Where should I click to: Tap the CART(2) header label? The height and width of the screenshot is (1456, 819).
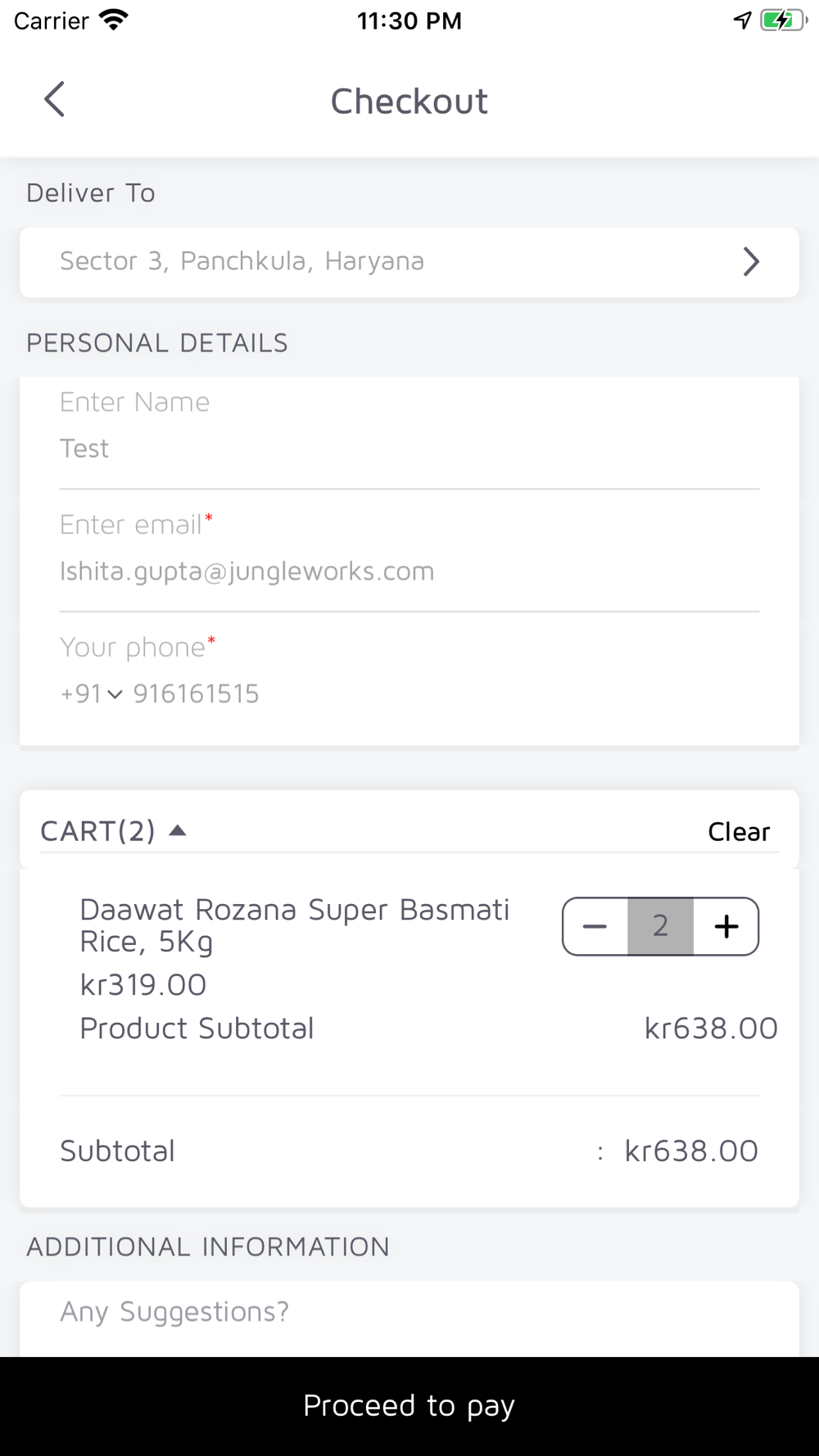coord(97,831)
